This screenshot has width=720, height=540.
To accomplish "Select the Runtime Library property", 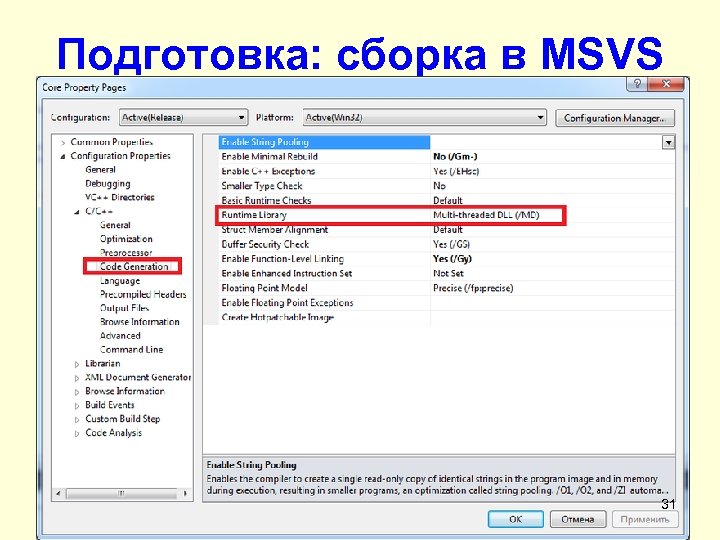I will 254,215.
